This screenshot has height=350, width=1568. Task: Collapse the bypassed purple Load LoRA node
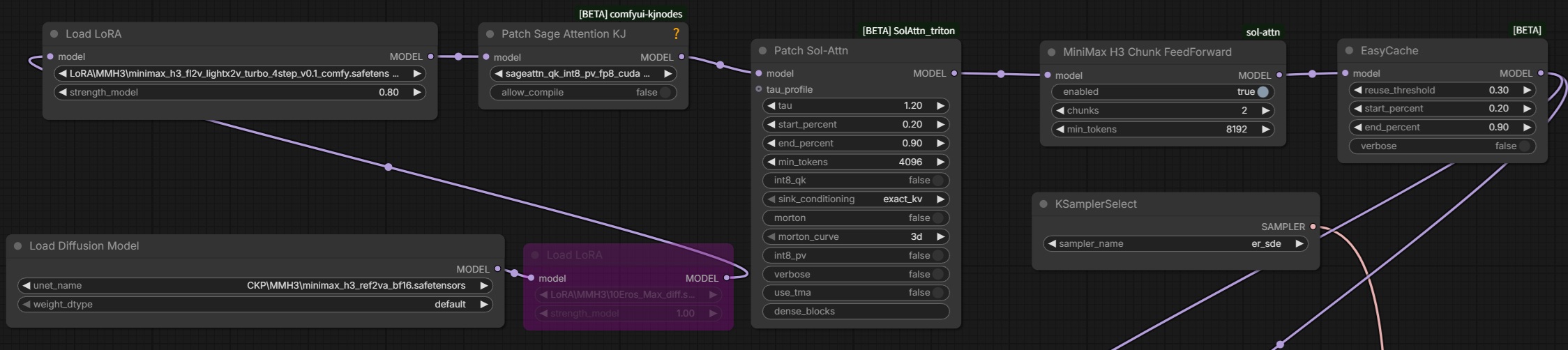coord(535,254)
